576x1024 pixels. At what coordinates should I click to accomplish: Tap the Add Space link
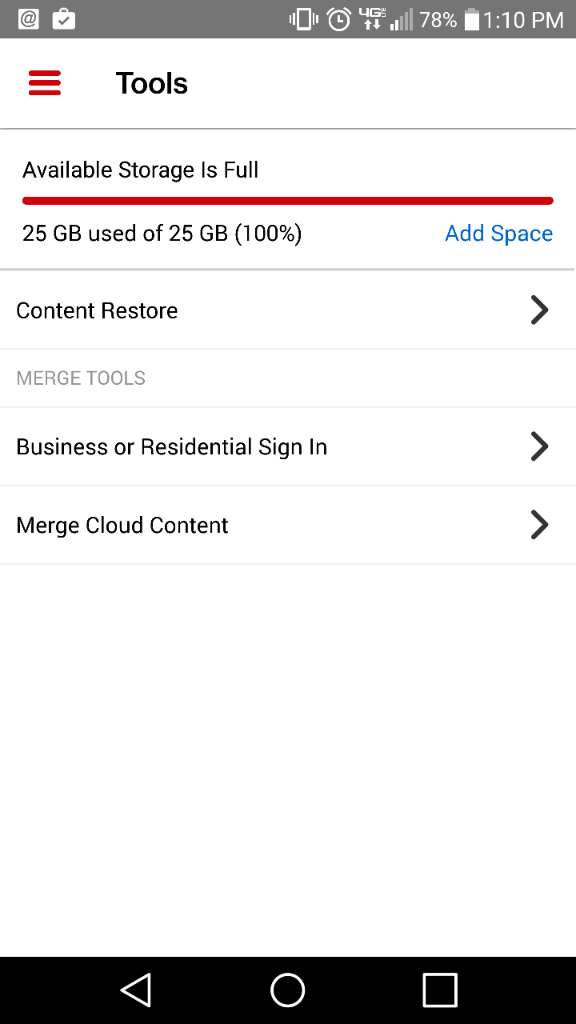(x=499, y=233)
